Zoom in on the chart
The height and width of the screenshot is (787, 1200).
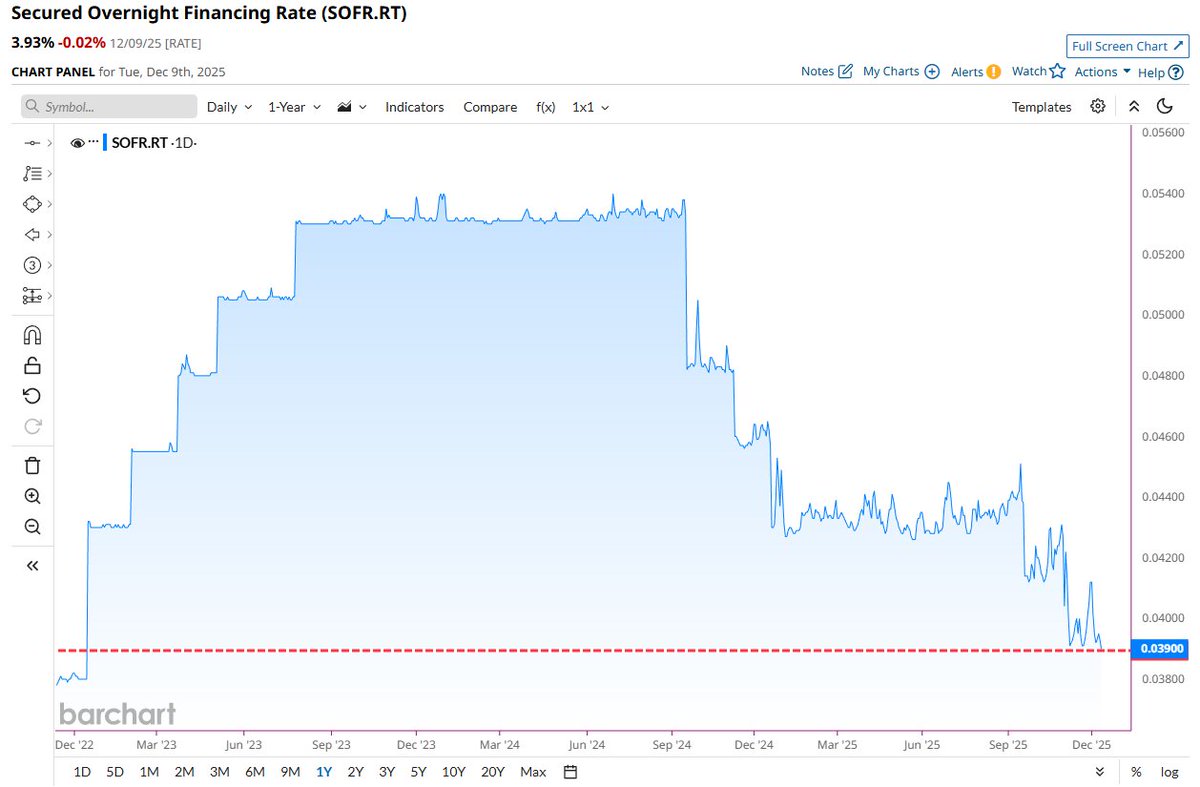[x=32, y=496]
